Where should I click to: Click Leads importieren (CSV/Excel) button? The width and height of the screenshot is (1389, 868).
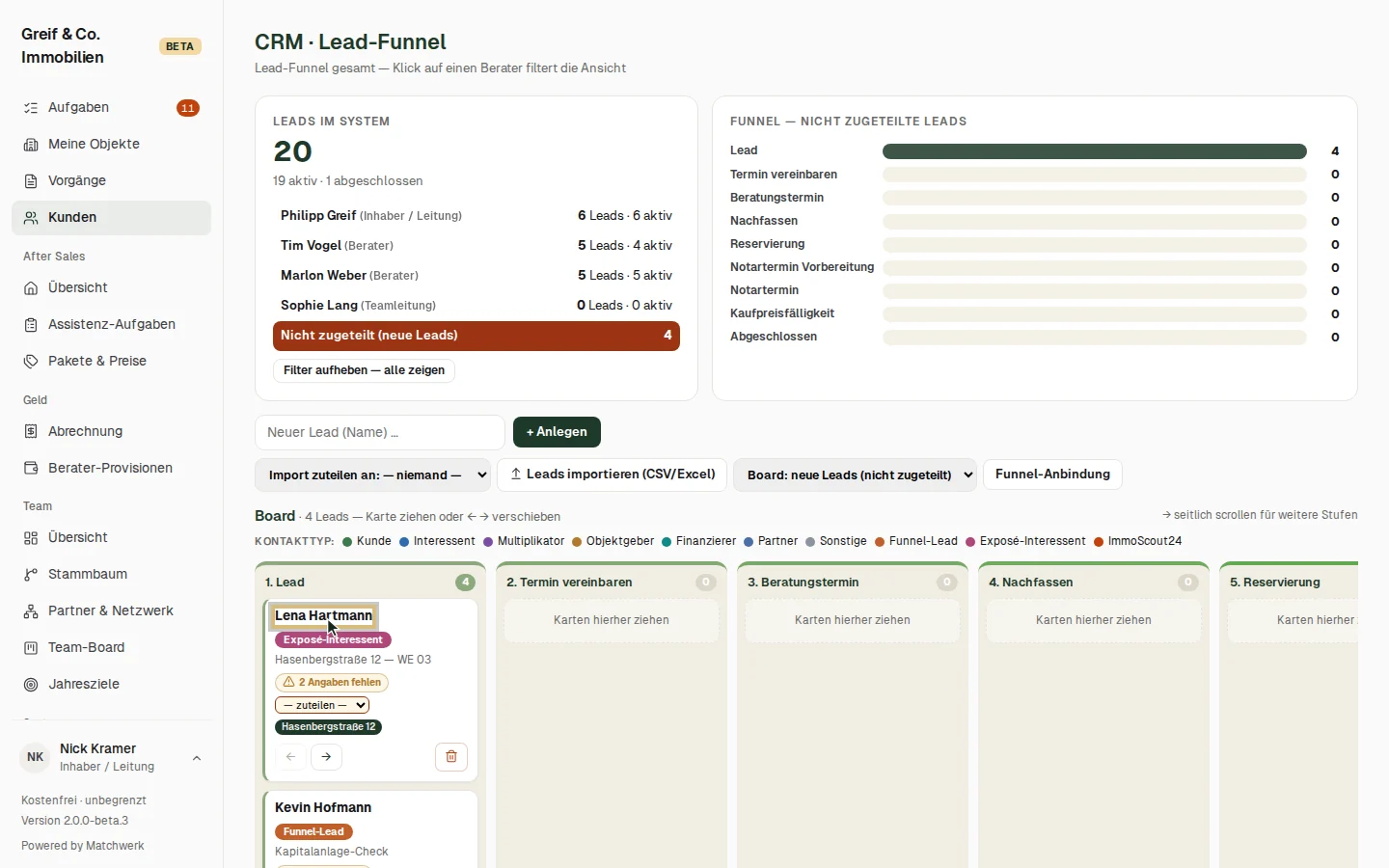click(612, 475)
